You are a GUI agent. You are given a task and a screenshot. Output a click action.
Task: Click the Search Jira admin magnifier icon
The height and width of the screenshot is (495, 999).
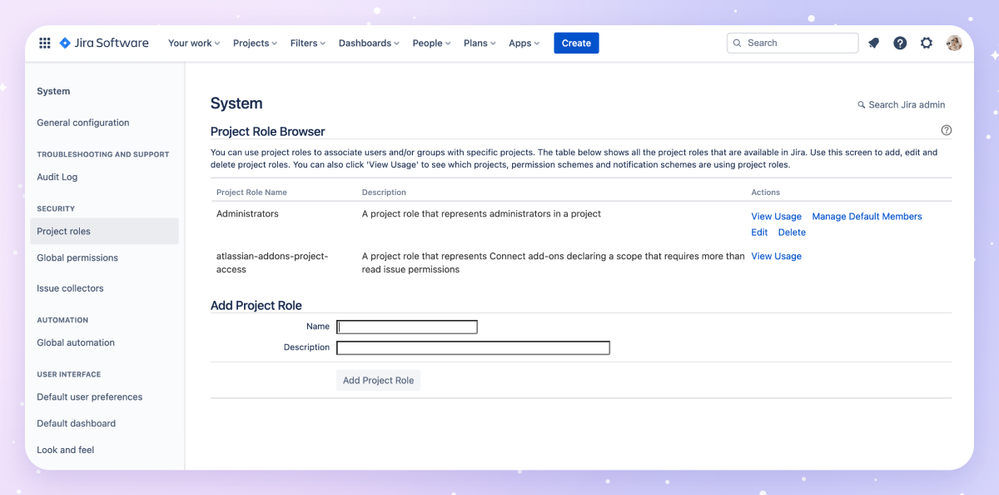[861, 104]
